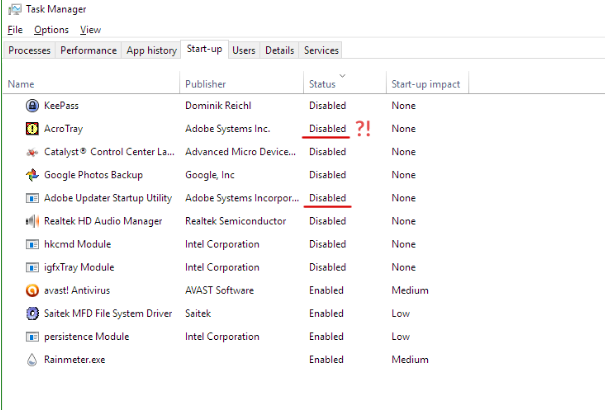Image resolution: width=605 pixels, height=410 pixels.
Task: Click the hkcmd Module icon
Action: [32, 245]
